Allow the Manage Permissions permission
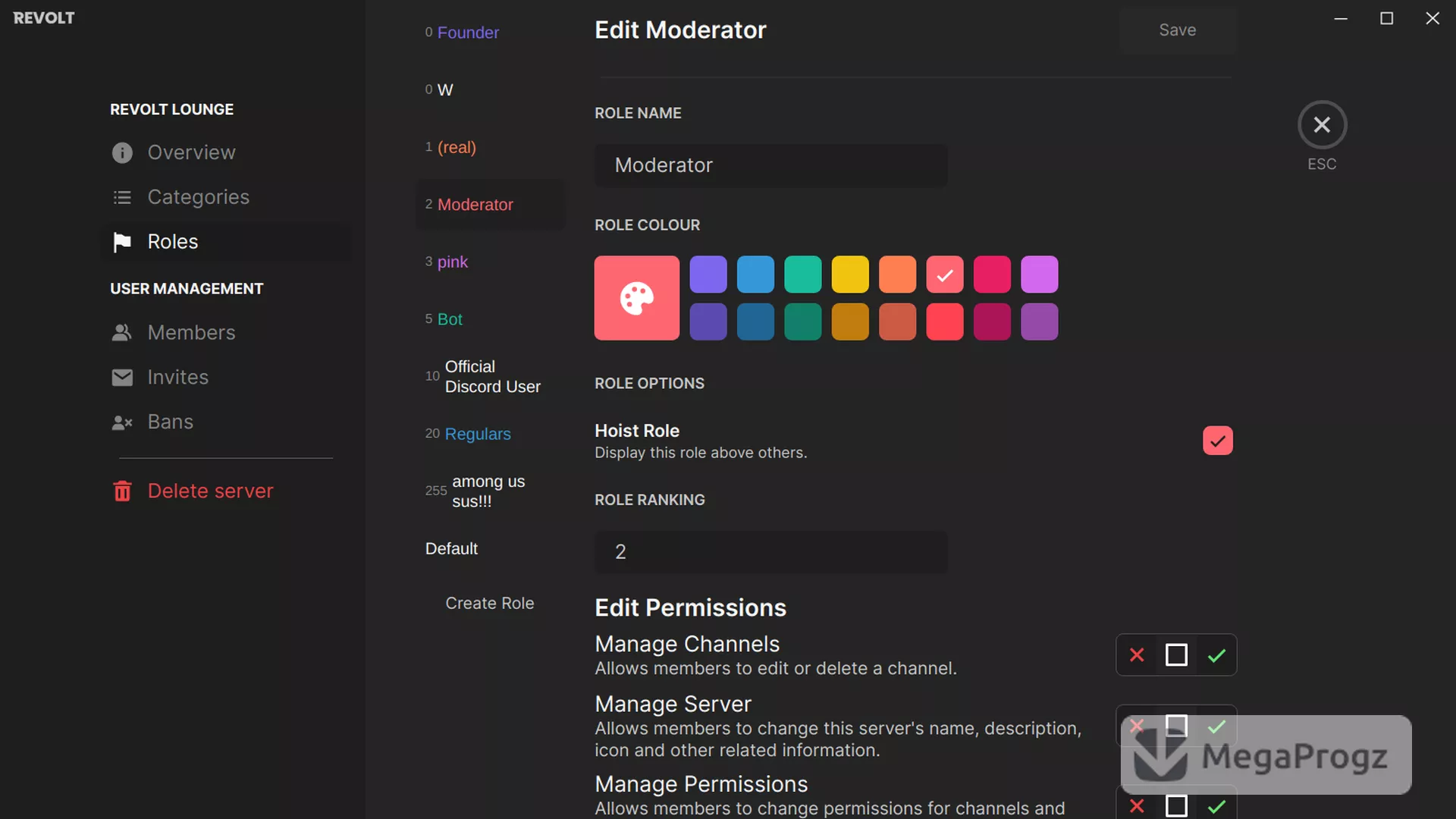Screen dimensions: 1456x819 1216,805
